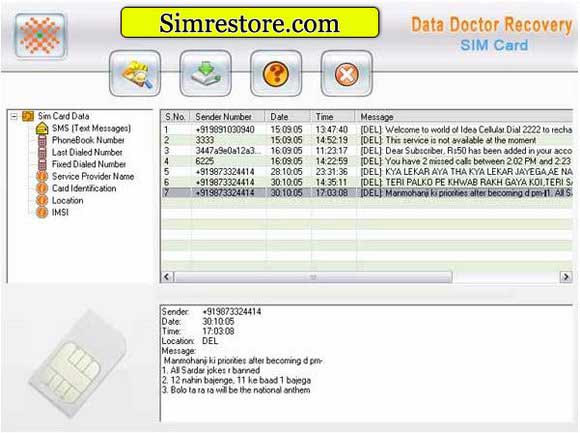
Task: Select Fixed Dialed Number in tree
Action: [89, 164]
